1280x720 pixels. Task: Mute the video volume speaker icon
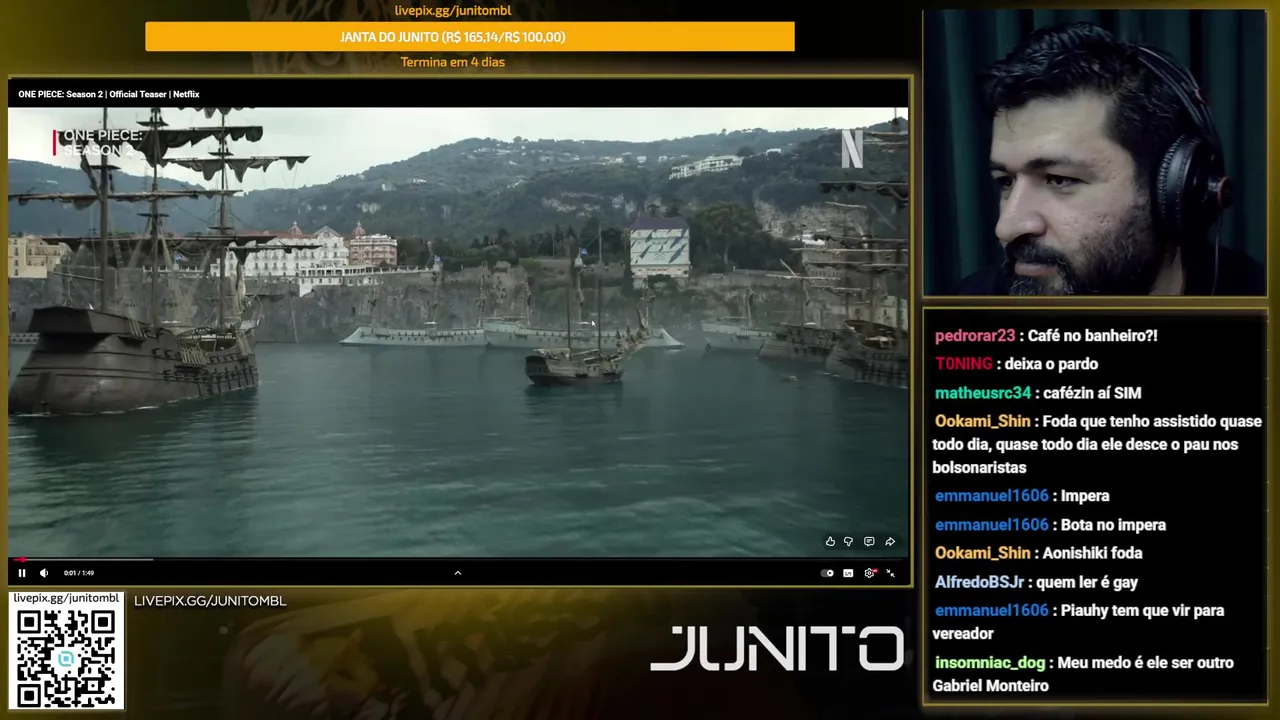(44, 573)
